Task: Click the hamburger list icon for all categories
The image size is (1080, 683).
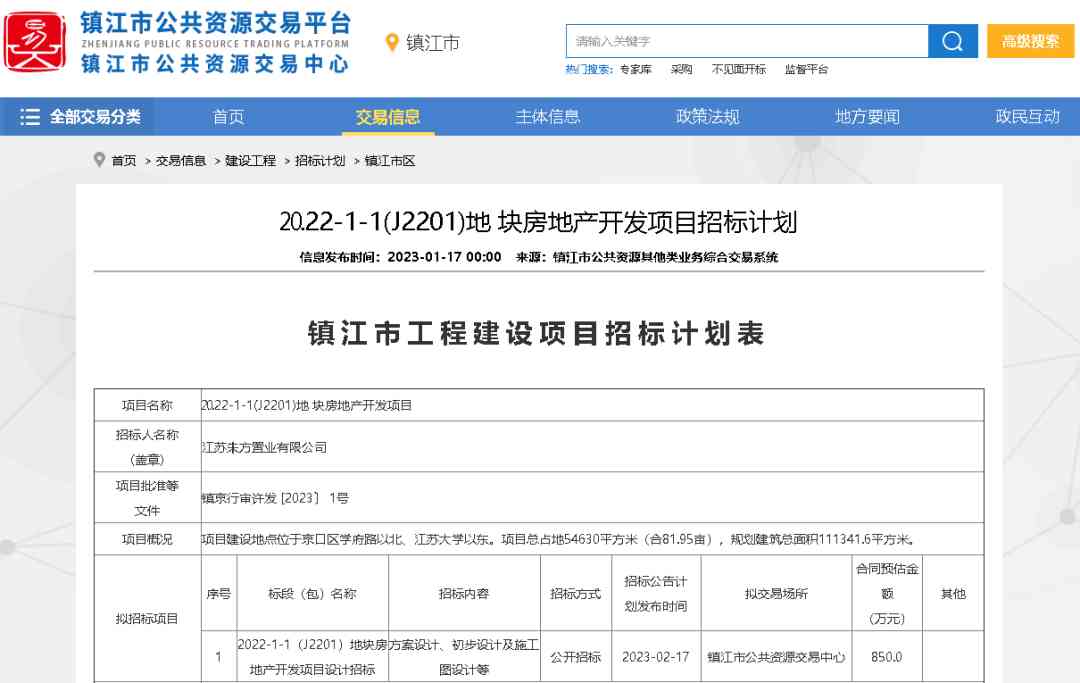Action: 30,117
